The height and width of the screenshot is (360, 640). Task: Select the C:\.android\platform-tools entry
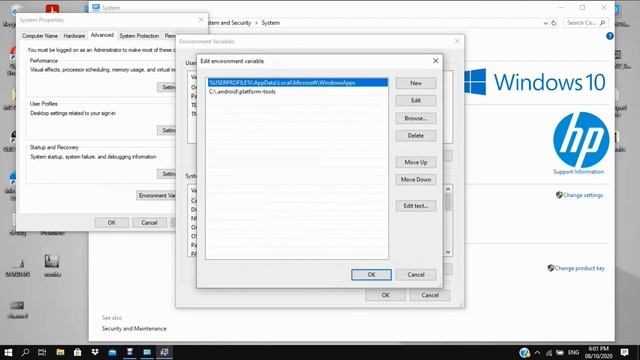298,92
